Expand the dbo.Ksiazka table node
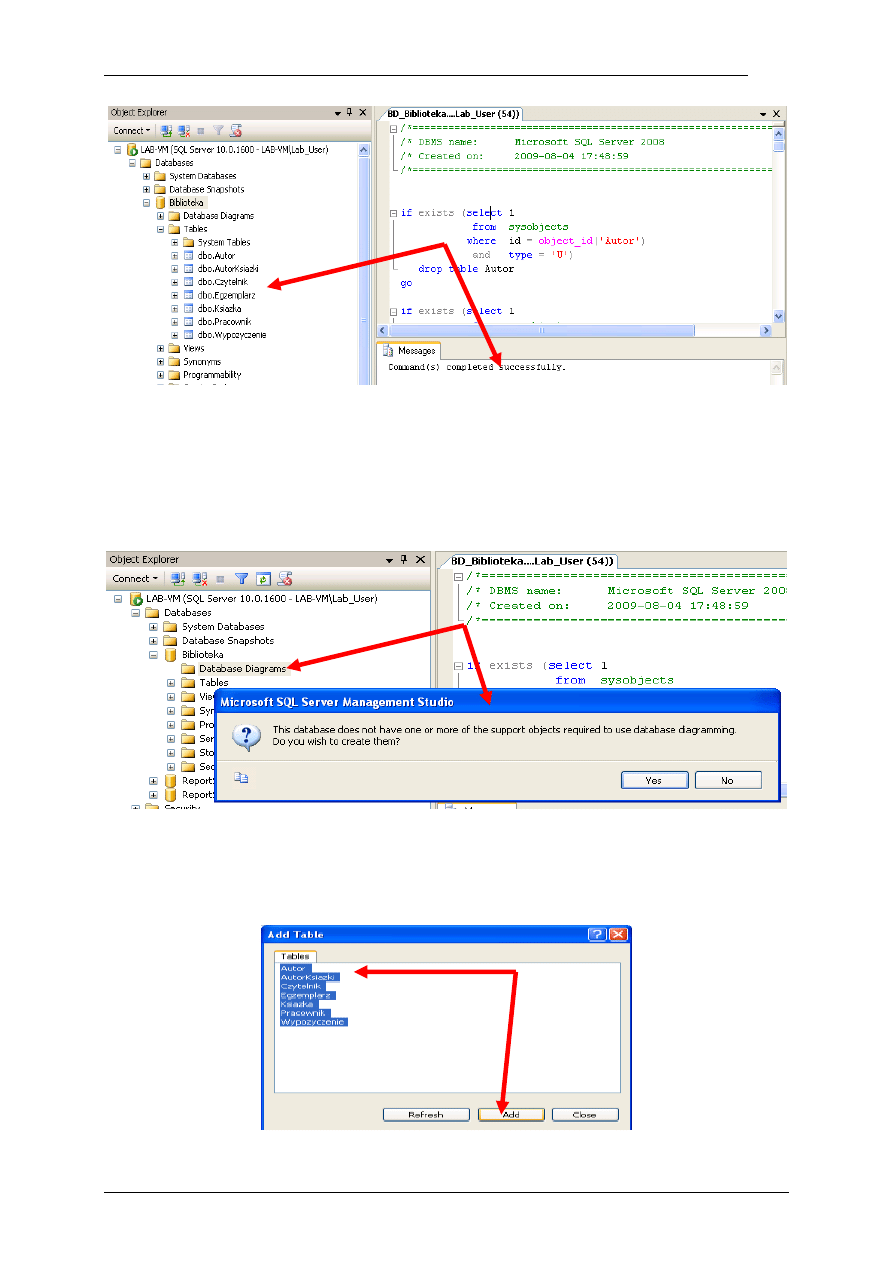This screenshot has width=893, height=1263. click(175, 309)
